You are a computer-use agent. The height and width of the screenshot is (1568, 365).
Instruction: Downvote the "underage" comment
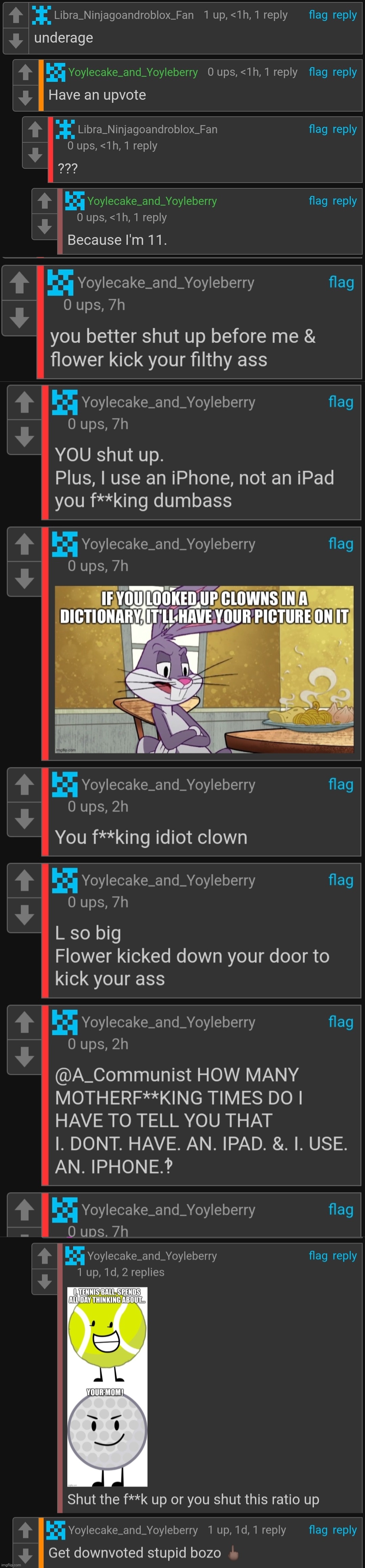coord(16,40)
